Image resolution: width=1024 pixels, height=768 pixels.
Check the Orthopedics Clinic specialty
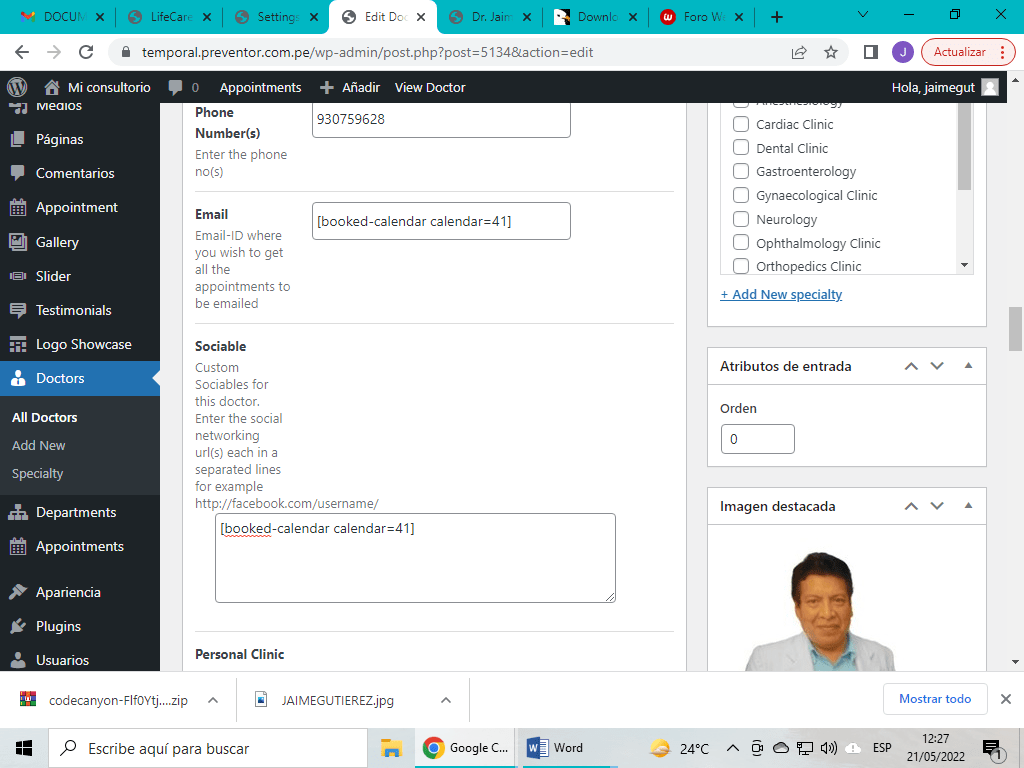tap(741, 266)
